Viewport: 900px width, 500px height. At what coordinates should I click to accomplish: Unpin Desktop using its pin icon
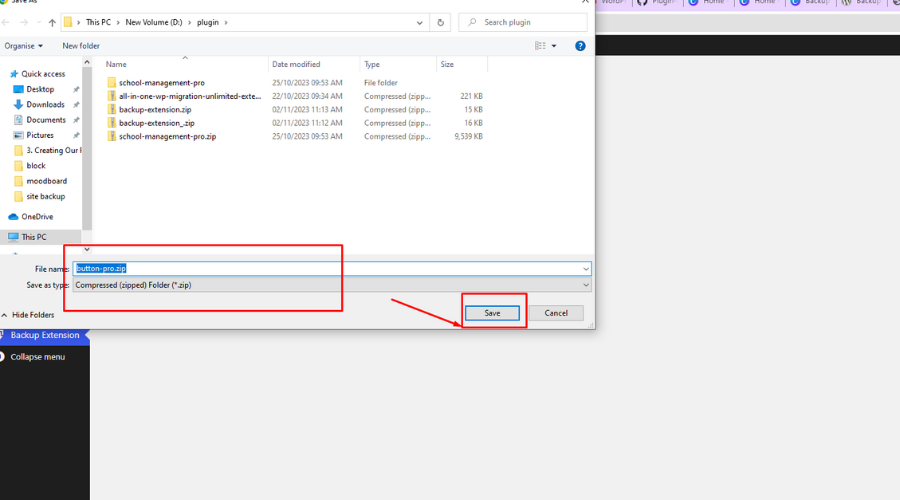(76, 90)
